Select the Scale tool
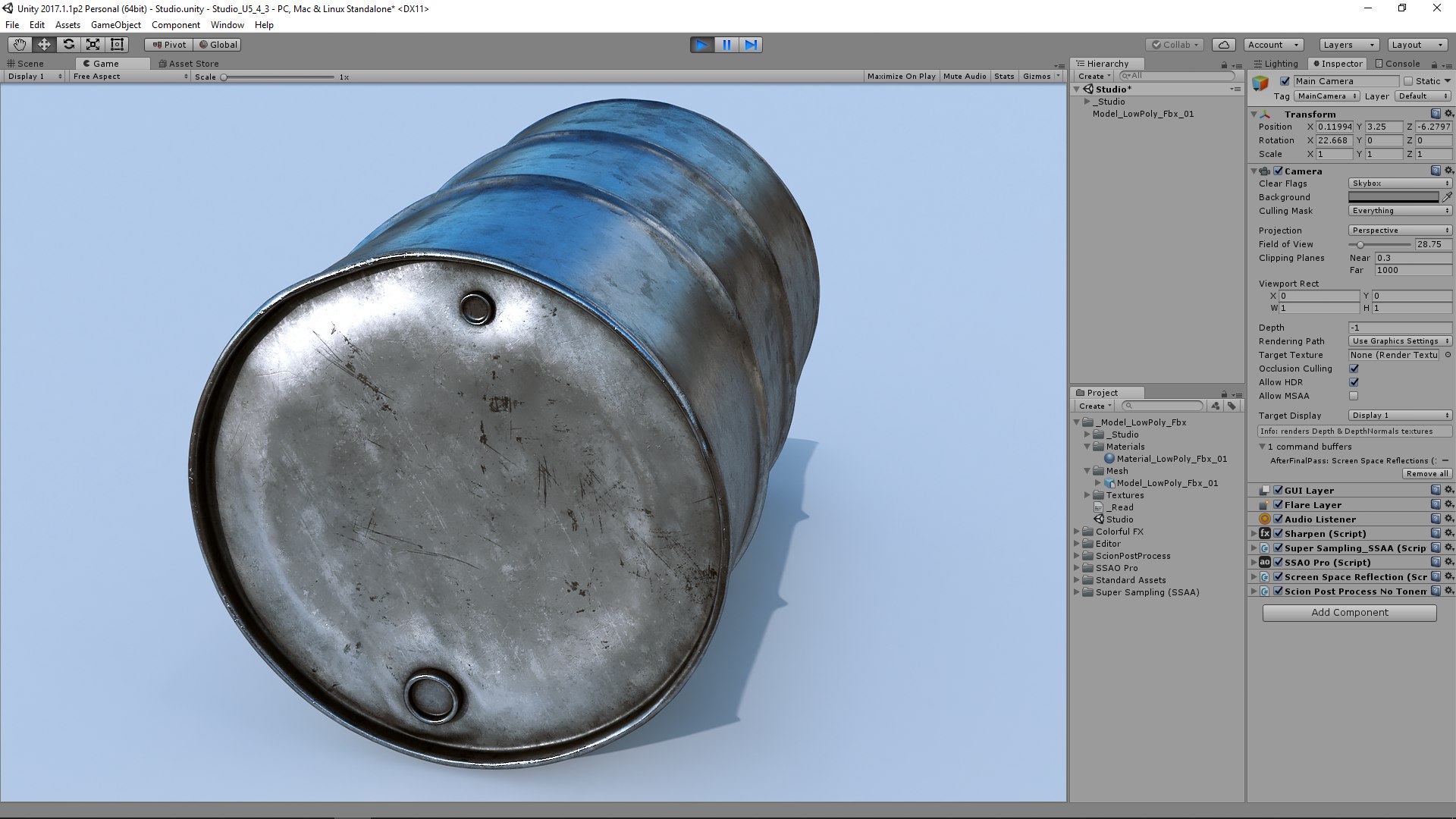Image resolution: width=1456 pixels, height=819 pixels. tap(93, 45)
